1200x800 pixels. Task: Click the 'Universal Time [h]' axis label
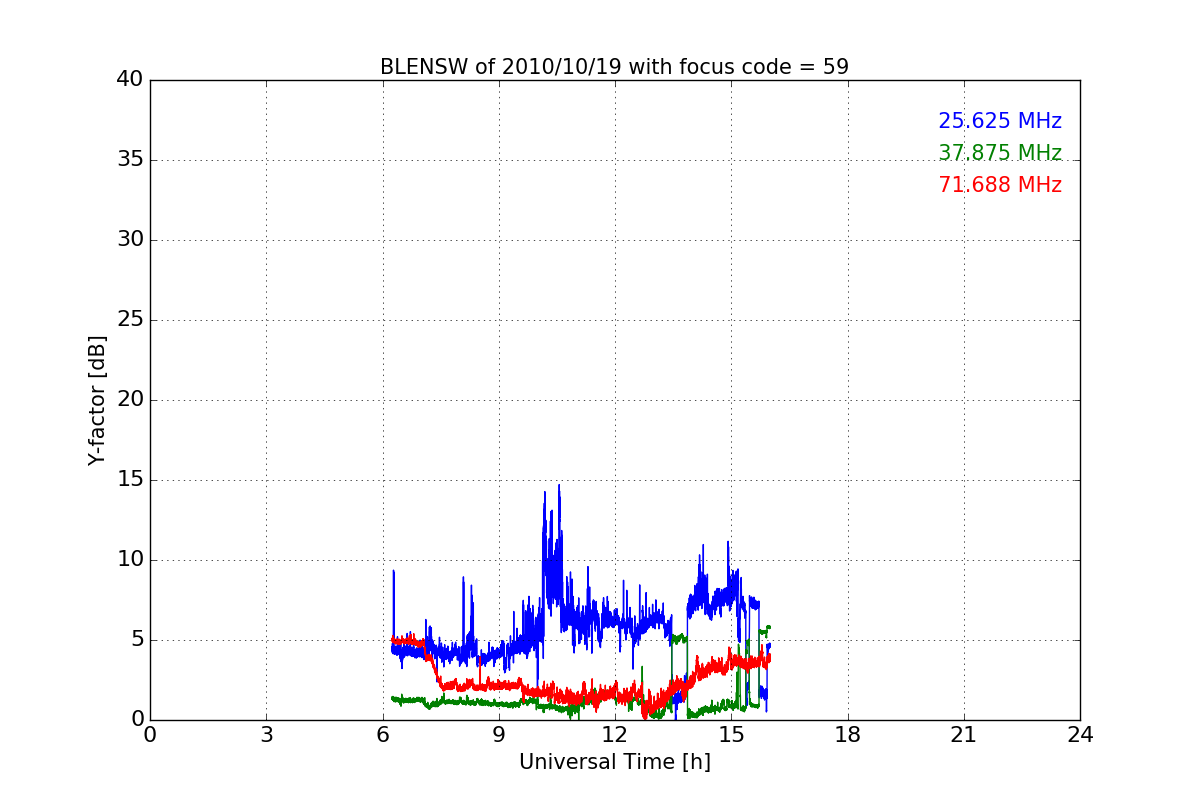point(614,762)
